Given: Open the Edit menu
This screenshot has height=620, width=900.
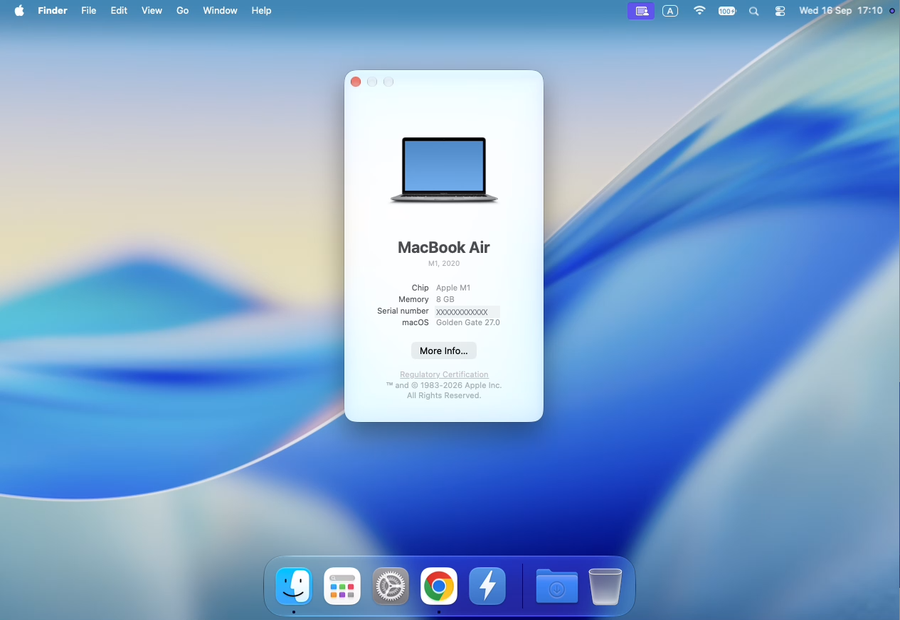Looking at the screenshot, I should (119, 10).
